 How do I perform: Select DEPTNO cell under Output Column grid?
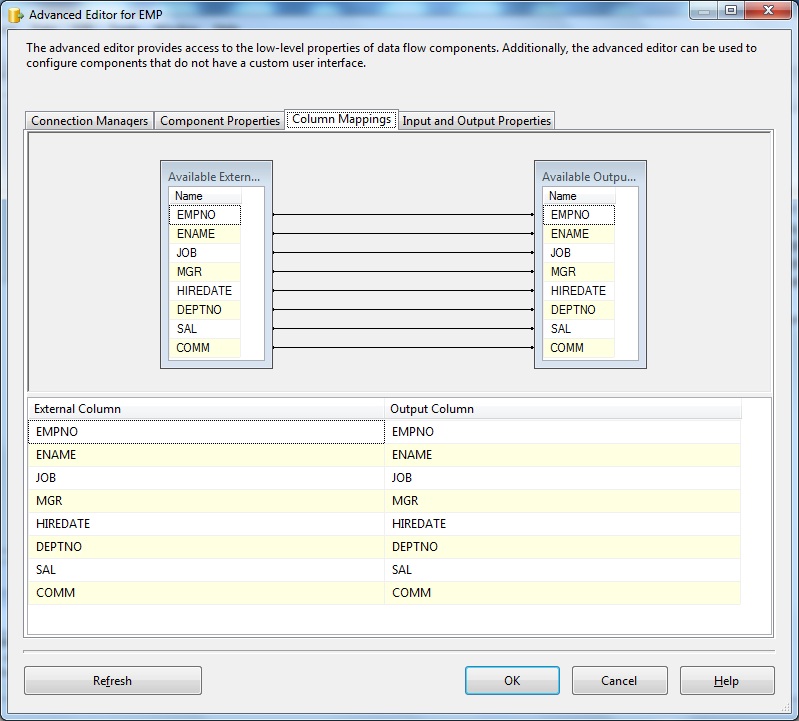[563, 546]
